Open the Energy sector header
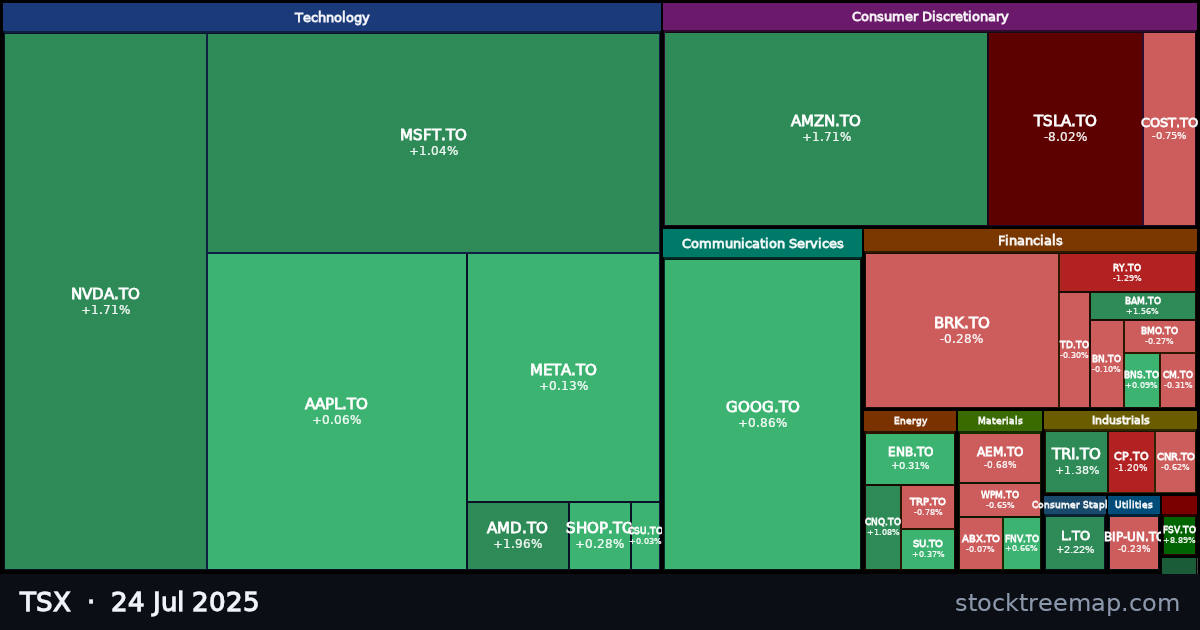This screenshot has width=1200, height=630. tap(910, 421)
